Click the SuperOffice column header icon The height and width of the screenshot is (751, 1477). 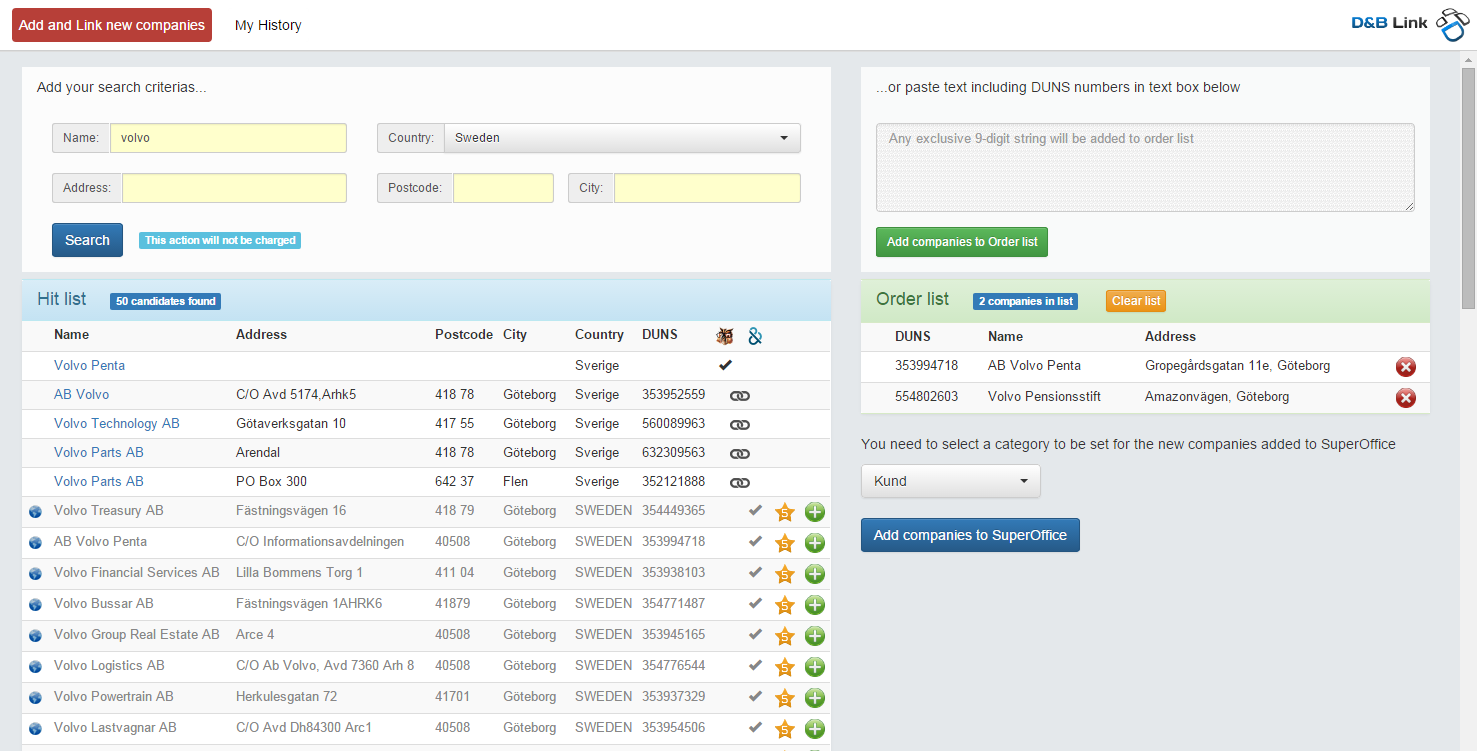coord(725,336)
